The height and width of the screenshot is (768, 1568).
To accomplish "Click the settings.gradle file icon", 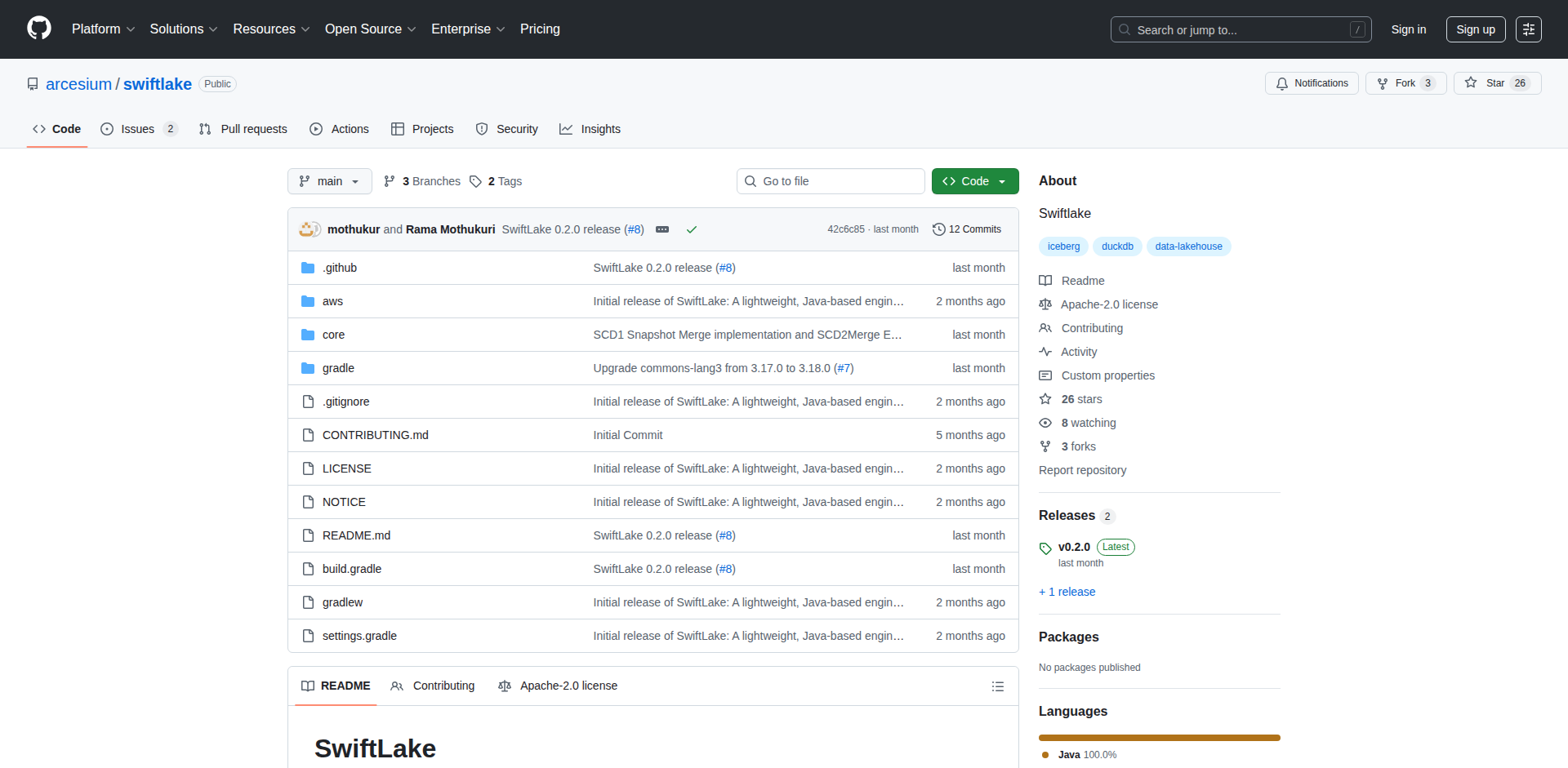I will pyautogui.click(x=308, y=636).
